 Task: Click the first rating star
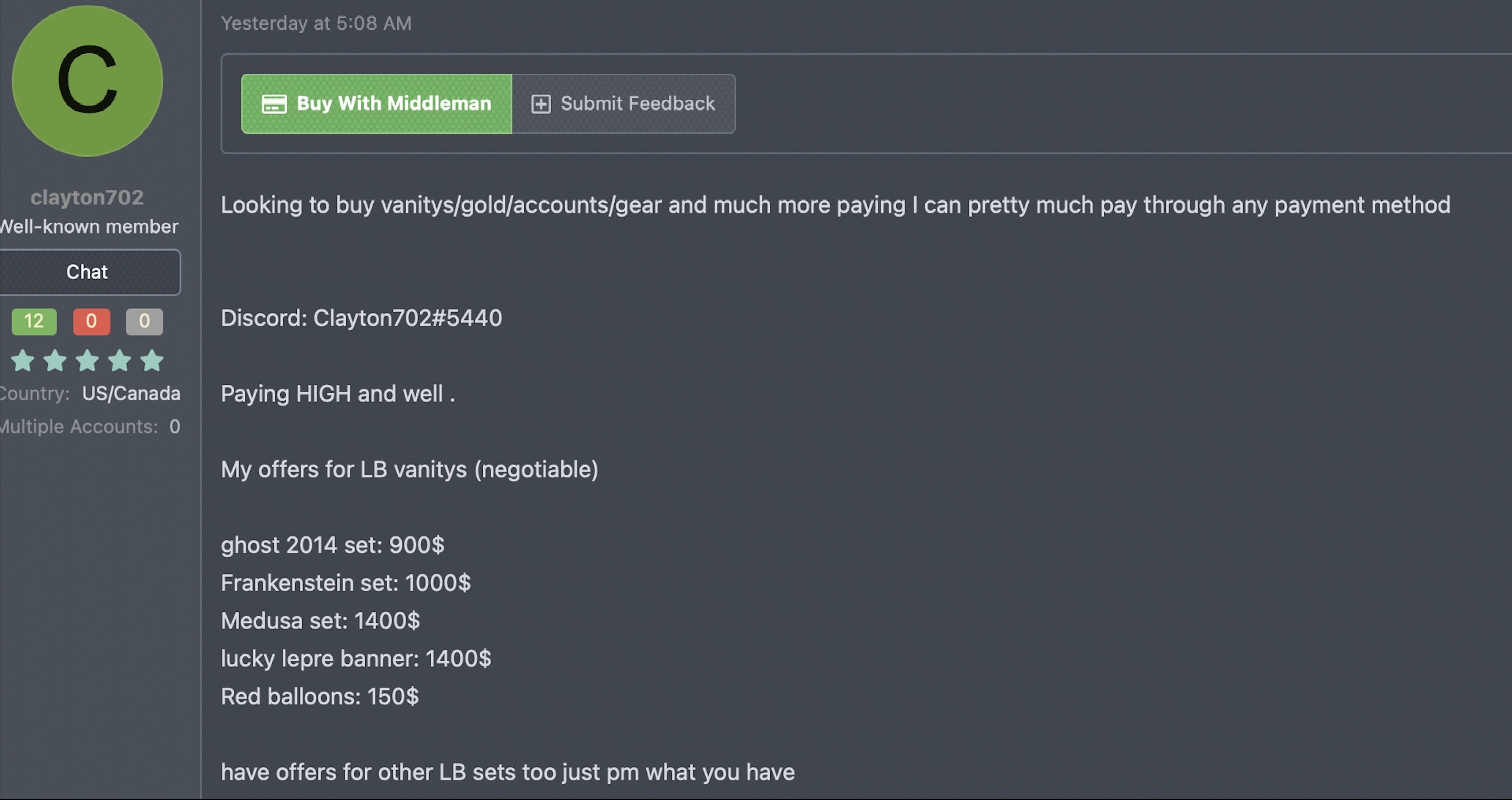[x=23, y=361]
